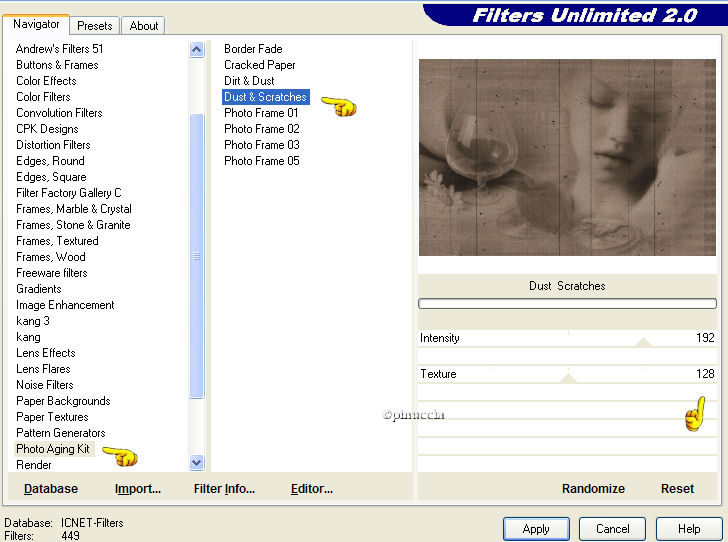Switch to the Presets tab
This screenshot has width=728, height=542.
click(x=95, y=26)
